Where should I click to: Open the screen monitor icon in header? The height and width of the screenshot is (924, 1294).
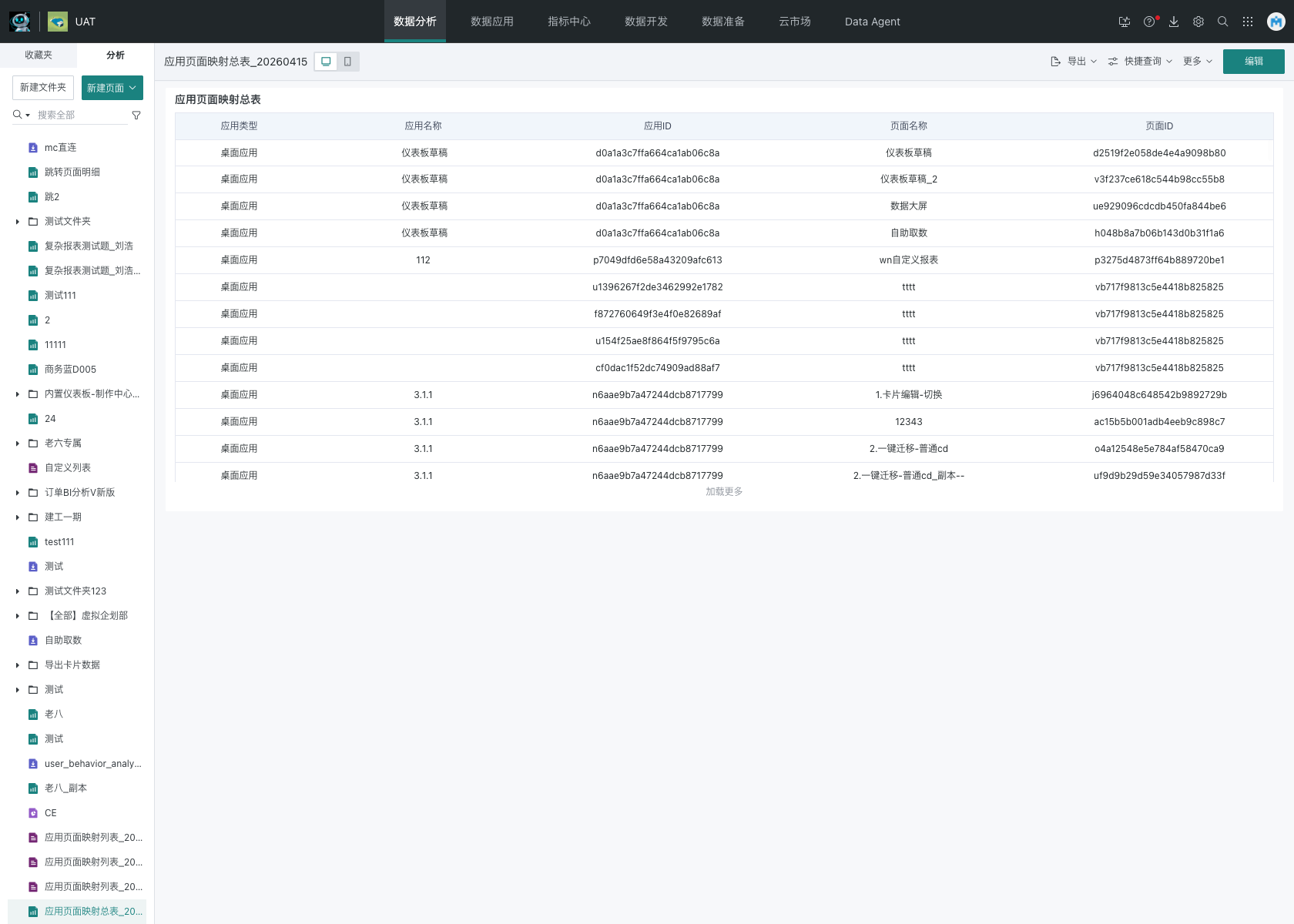click(1125, 22)
